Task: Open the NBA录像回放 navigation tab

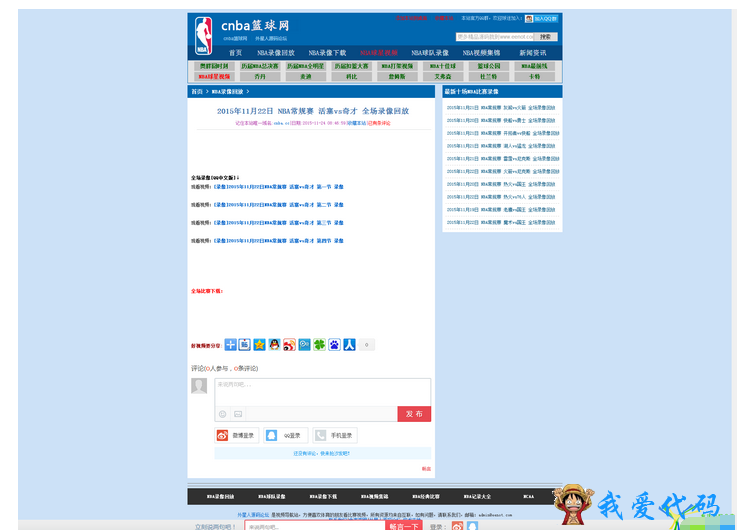Action: (276, 53)
